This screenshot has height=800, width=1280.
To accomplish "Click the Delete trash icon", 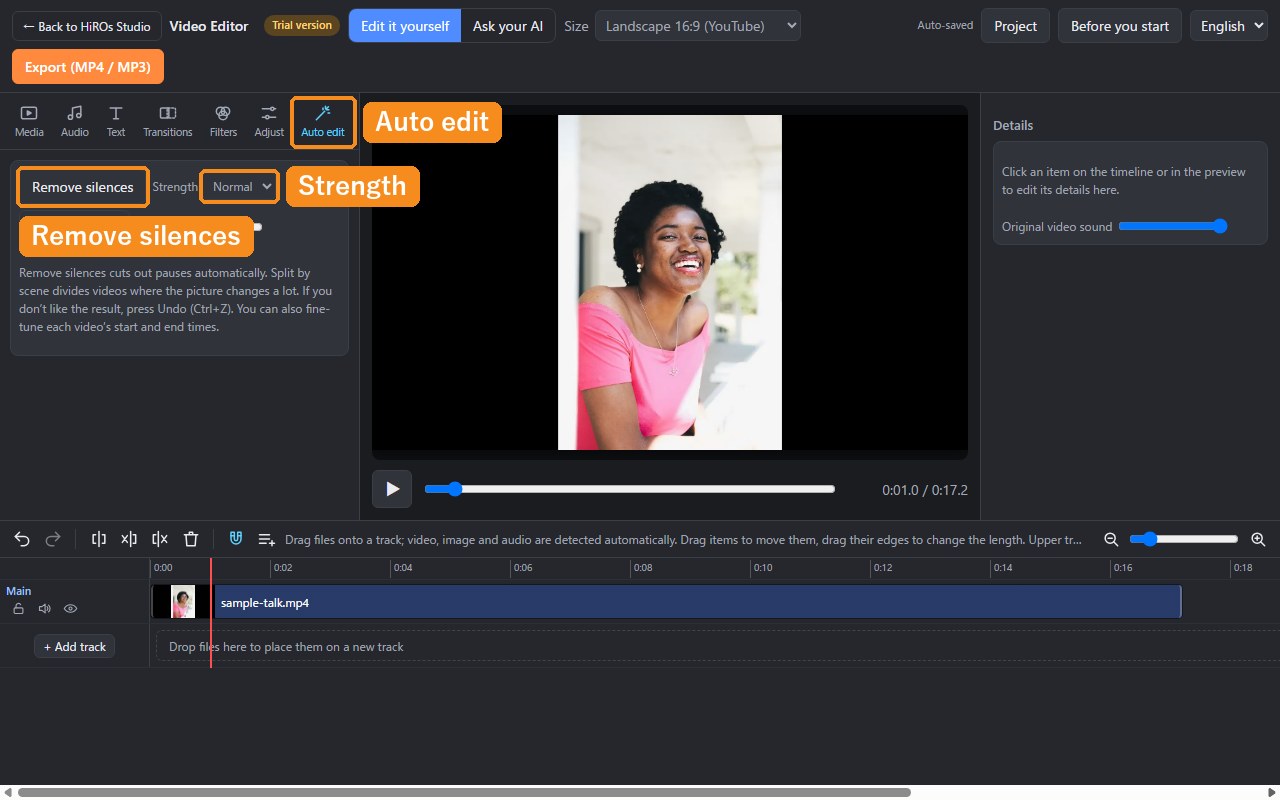I will pyautogui.click(x=191, y=539).
